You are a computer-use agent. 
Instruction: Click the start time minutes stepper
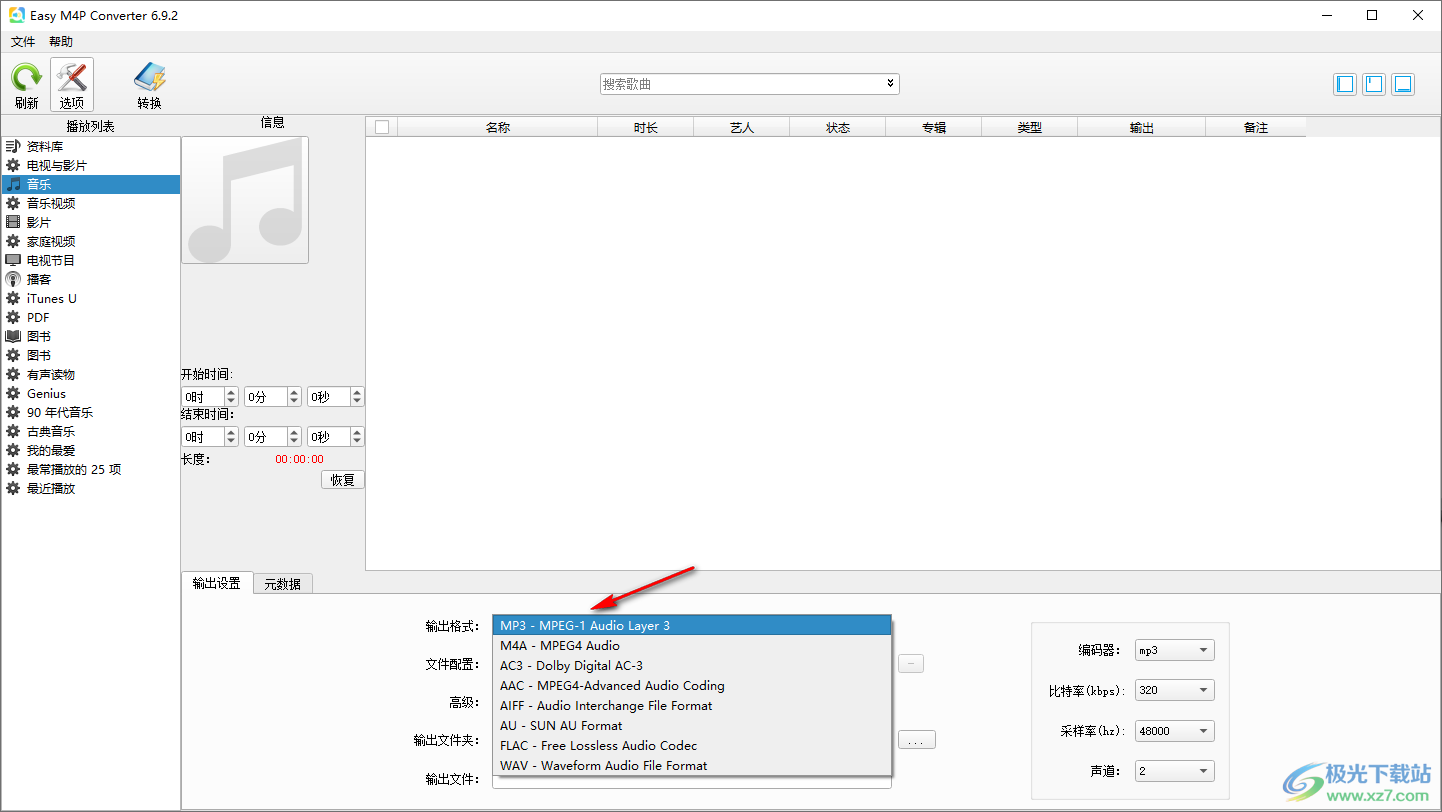click(294, 396)
